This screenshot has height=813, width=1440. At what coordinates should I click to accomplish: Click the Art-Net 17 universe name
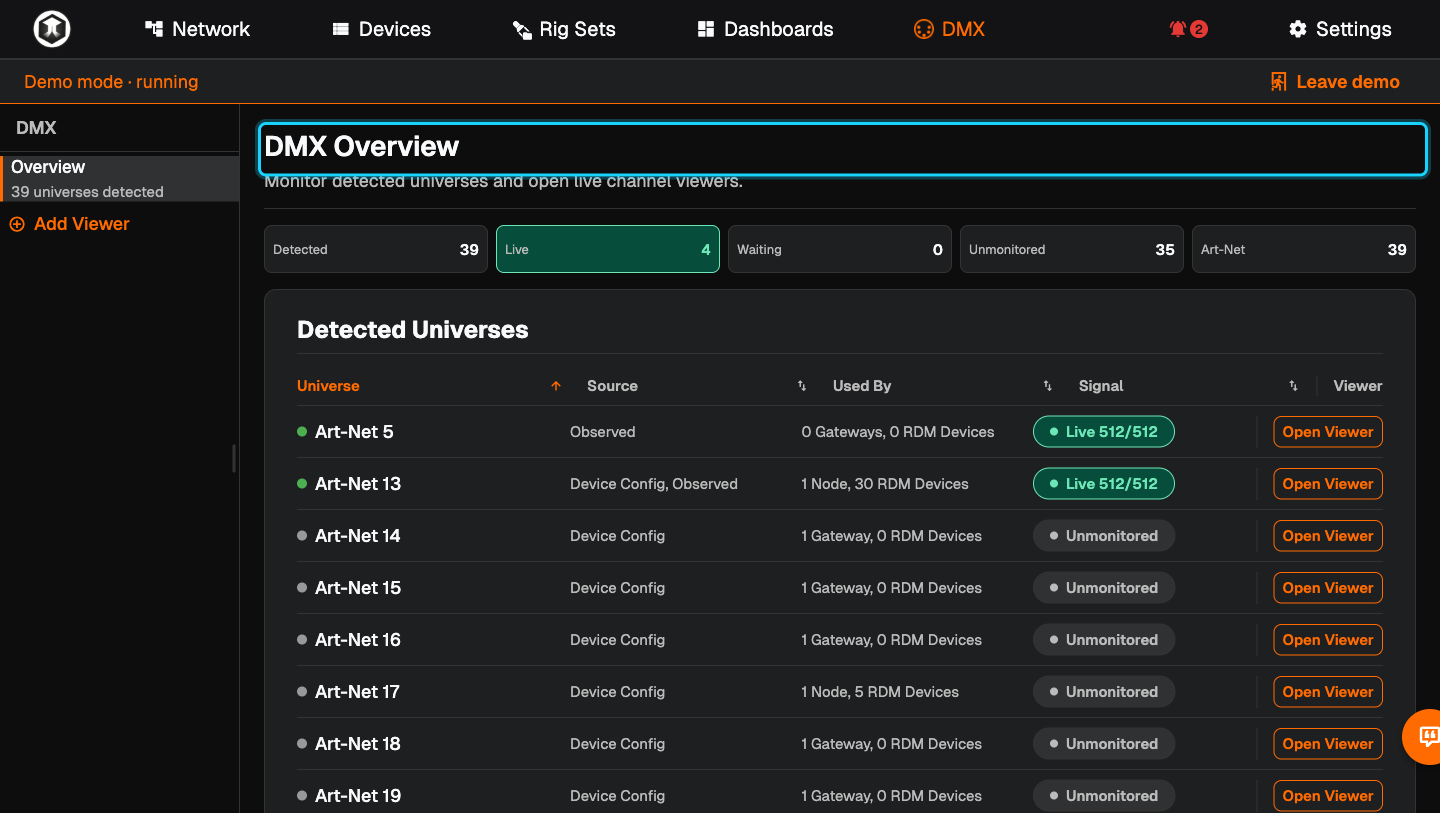(x=357, y=692)
